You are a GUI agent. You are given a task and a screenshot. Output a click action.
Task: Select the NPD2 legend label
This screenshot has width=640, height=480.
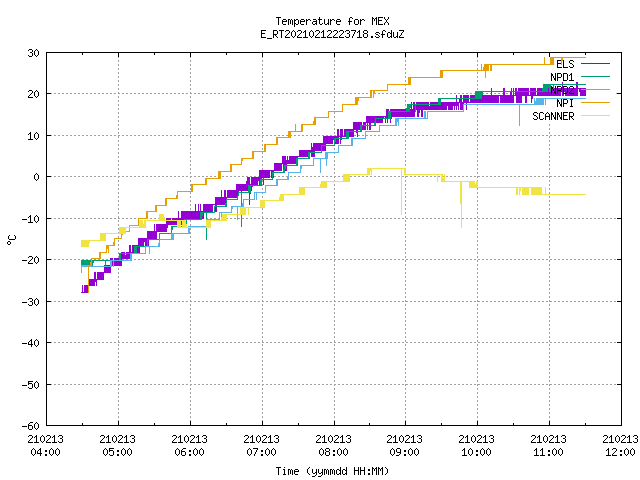tap(562, 90)
